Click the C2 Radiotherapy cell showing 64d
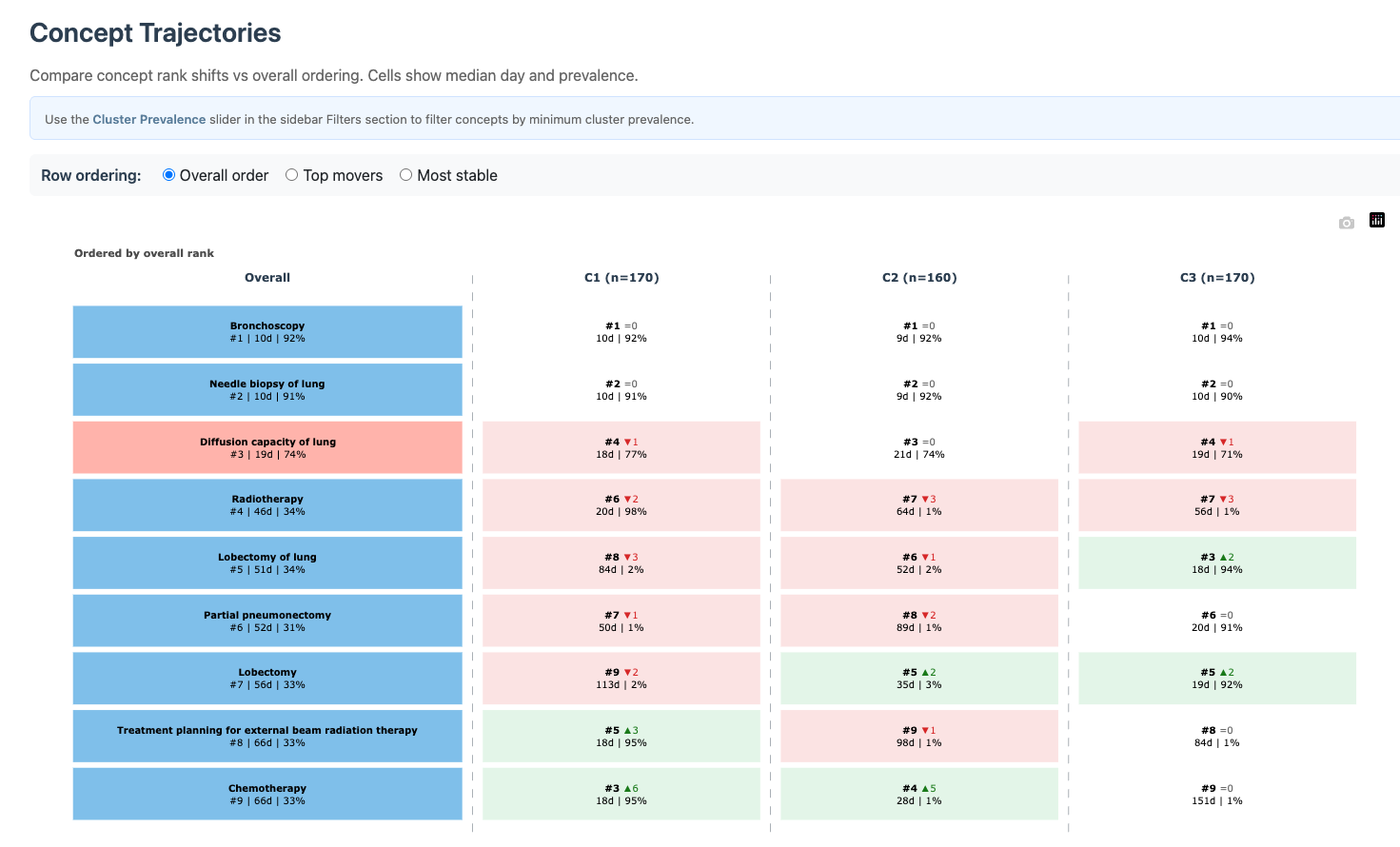Viewport: 1400px width, 847px height. click(919, 505)
